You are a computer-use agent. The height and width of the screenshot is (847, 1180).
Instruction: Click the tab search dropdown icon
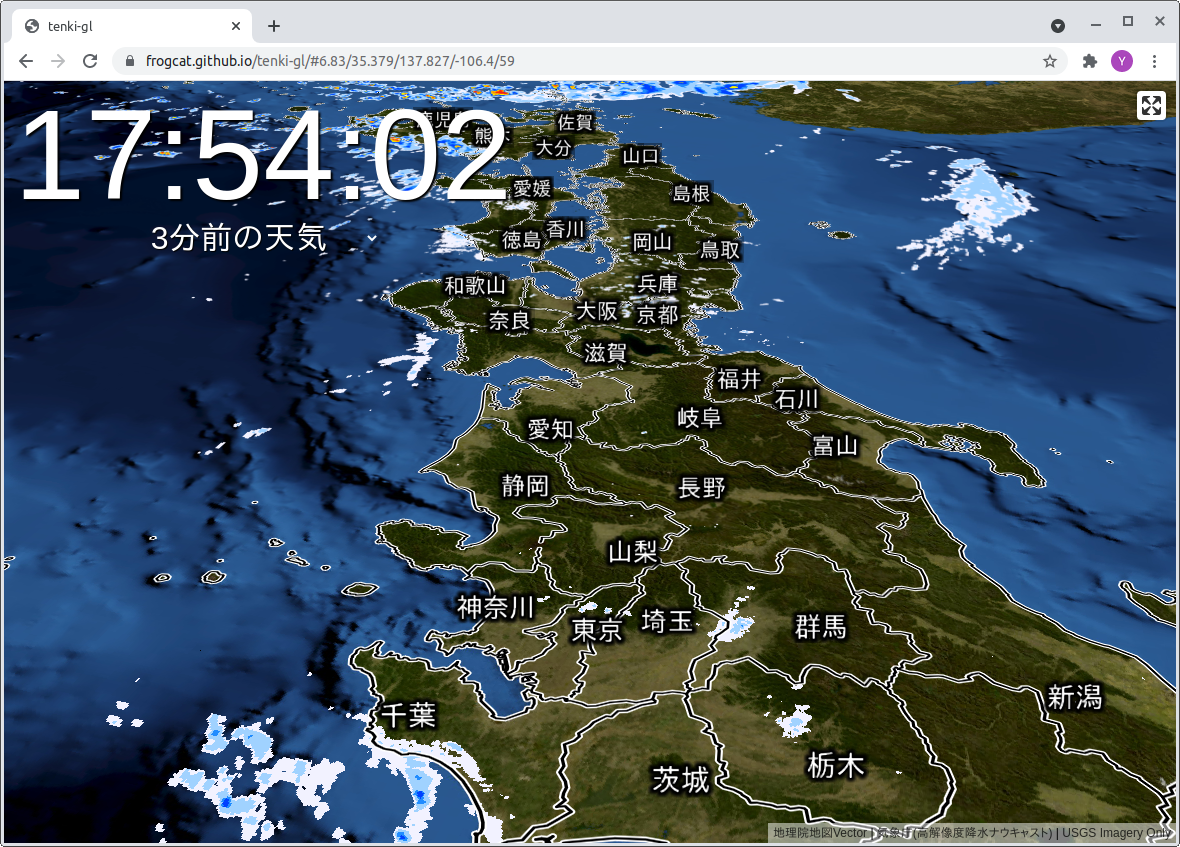(1057, 26)
